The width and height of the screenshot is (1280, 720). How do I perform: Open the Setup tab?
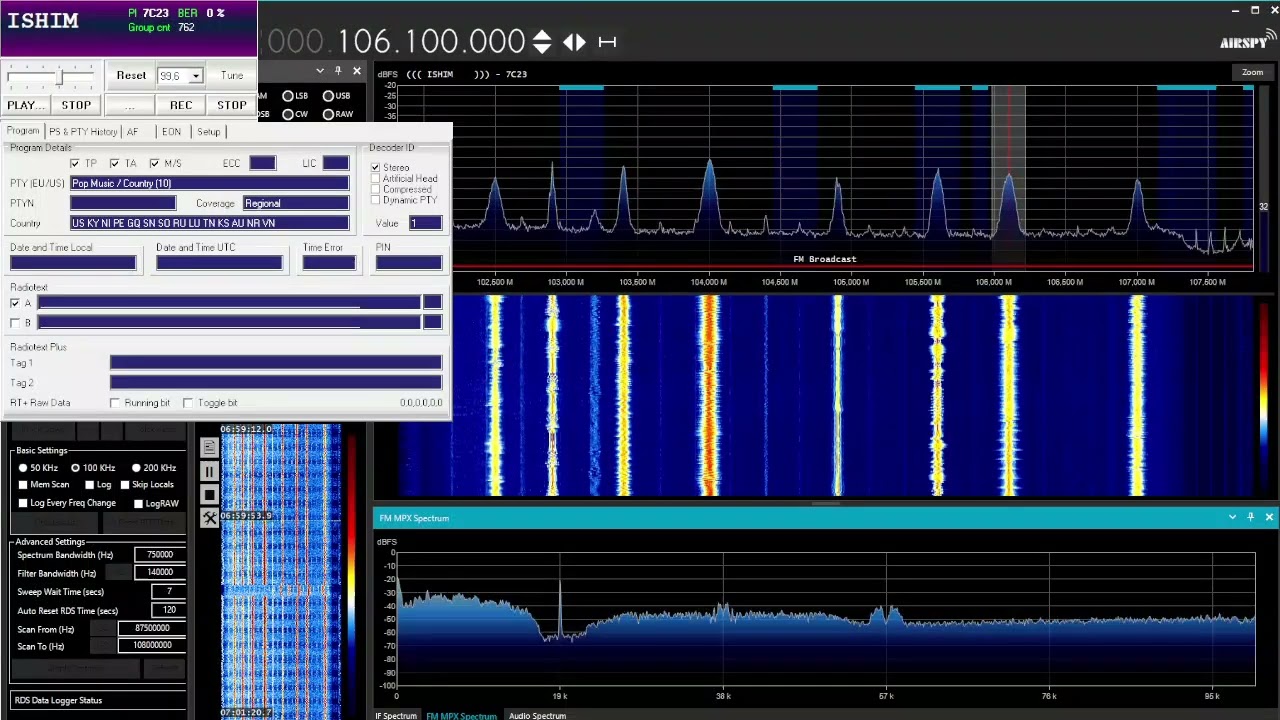point(208,132)
